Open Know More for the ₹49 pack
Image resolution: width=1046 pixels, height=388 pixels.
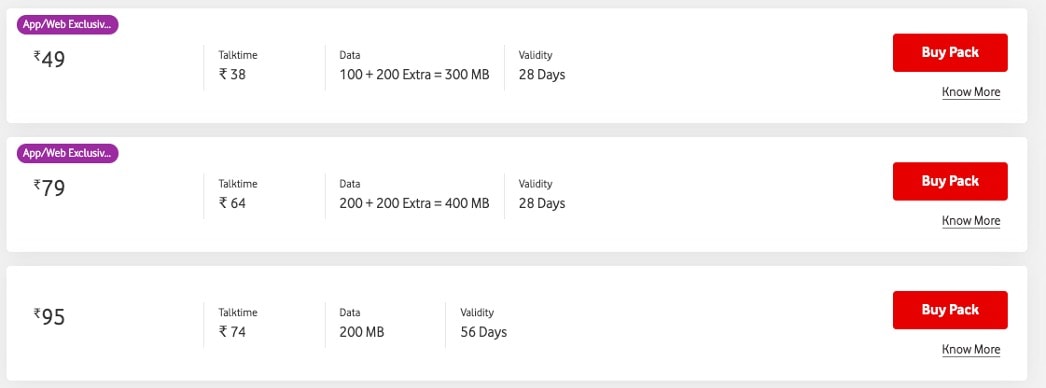[971, 92]
